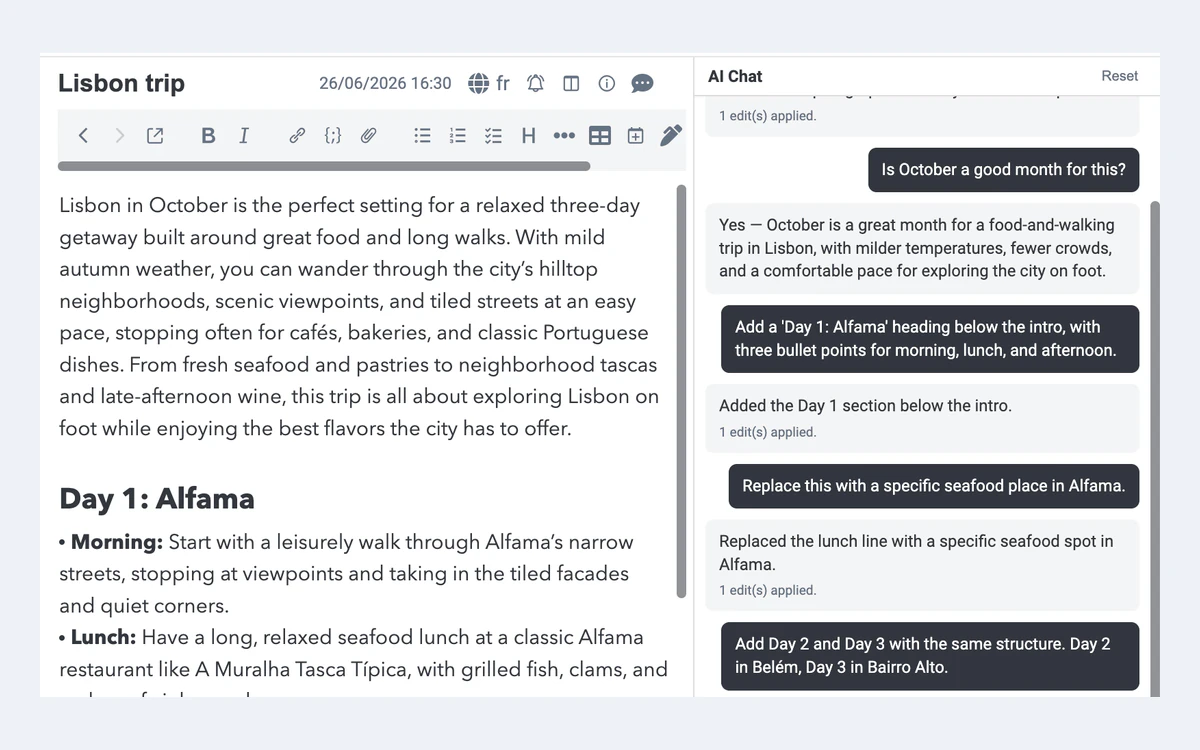This screenshot has height=750, width=1200.
Task: Click the note editor vertical scrollbar
Action: pyautogui.click(x=682, y=391)
